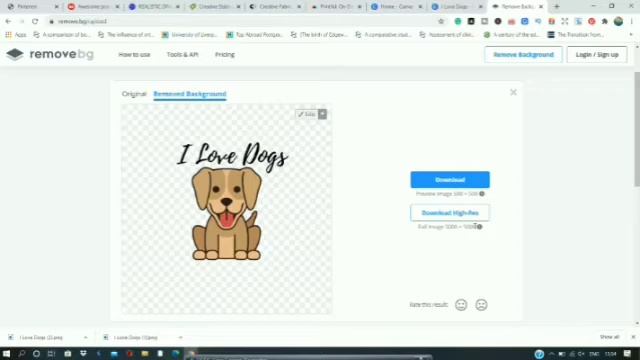Open Task View on the taskbar
Screen dimensions: 640x360
(x=51, y=354)
